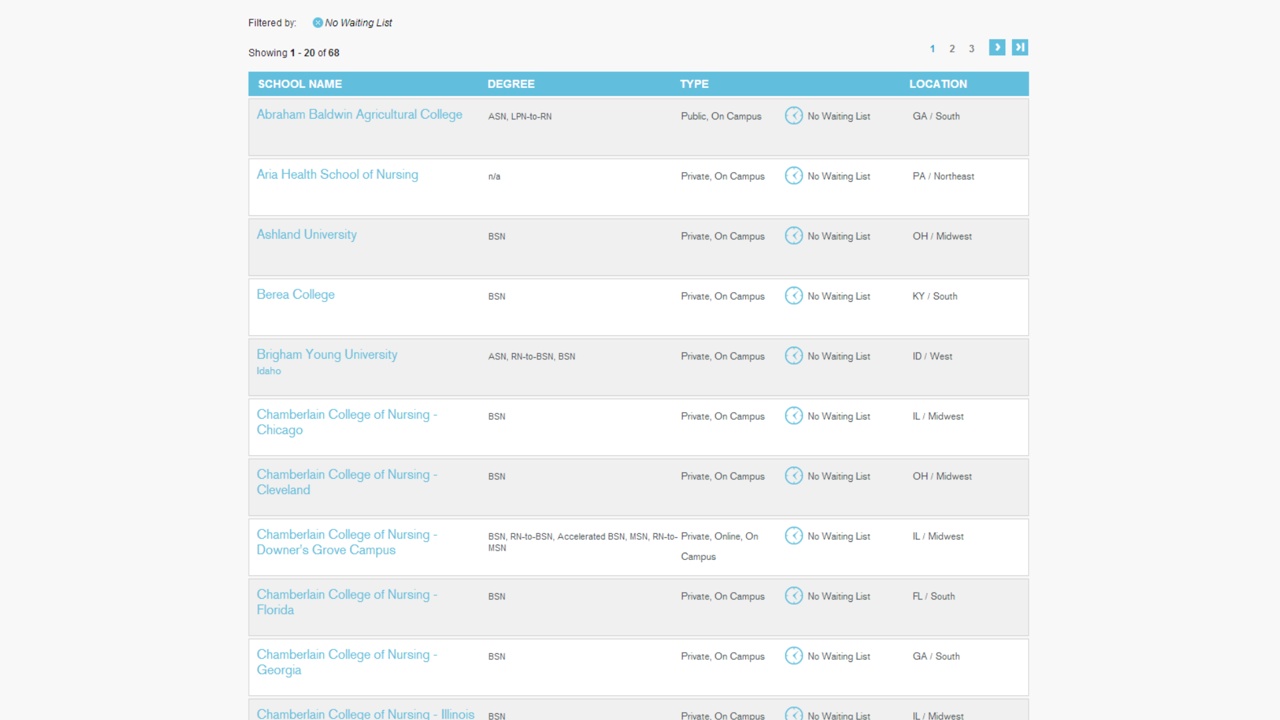Remove the No Waiting List filter
Viewport: 1280px width, 720px height.
click(x=318, y=23)
